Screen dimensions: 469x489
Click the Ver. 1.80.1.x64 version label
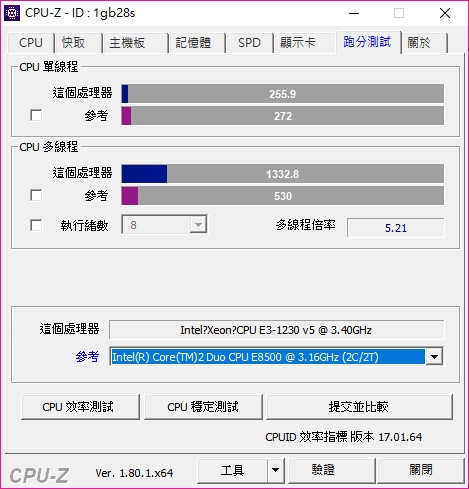(134, 473)
